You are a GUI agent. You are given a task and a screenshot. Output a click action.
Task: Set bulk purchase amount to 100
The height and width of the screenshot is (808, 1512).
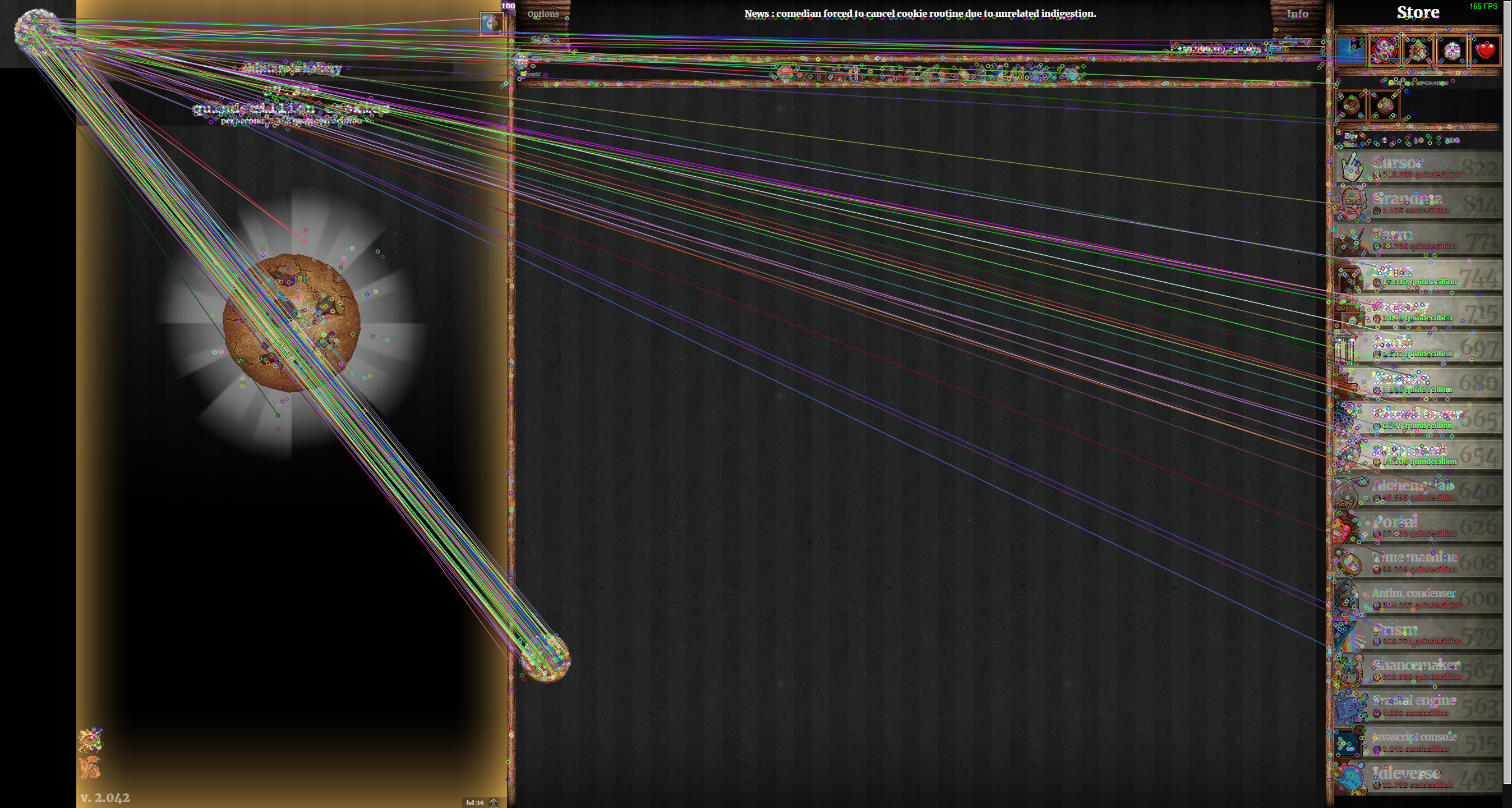click(1452, 140)
